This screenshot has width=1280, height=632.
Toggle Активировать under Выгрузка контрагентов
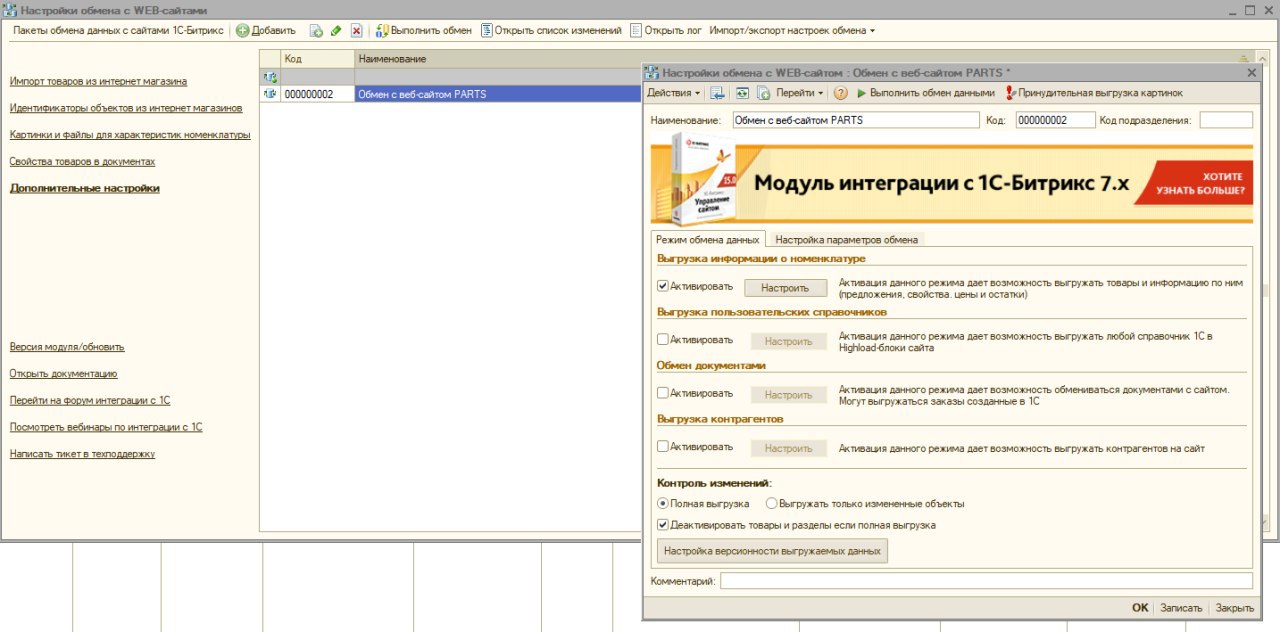point(663,447)
